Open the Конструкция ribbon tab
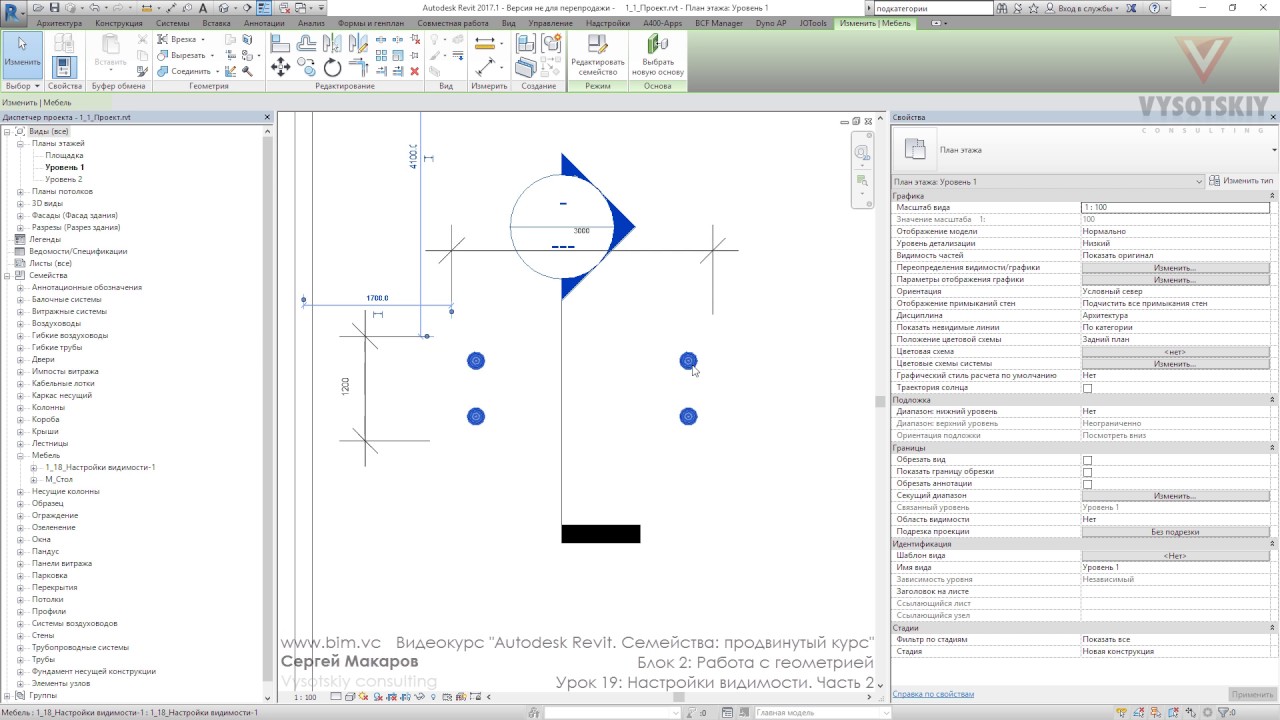 (x=118, y=23)
